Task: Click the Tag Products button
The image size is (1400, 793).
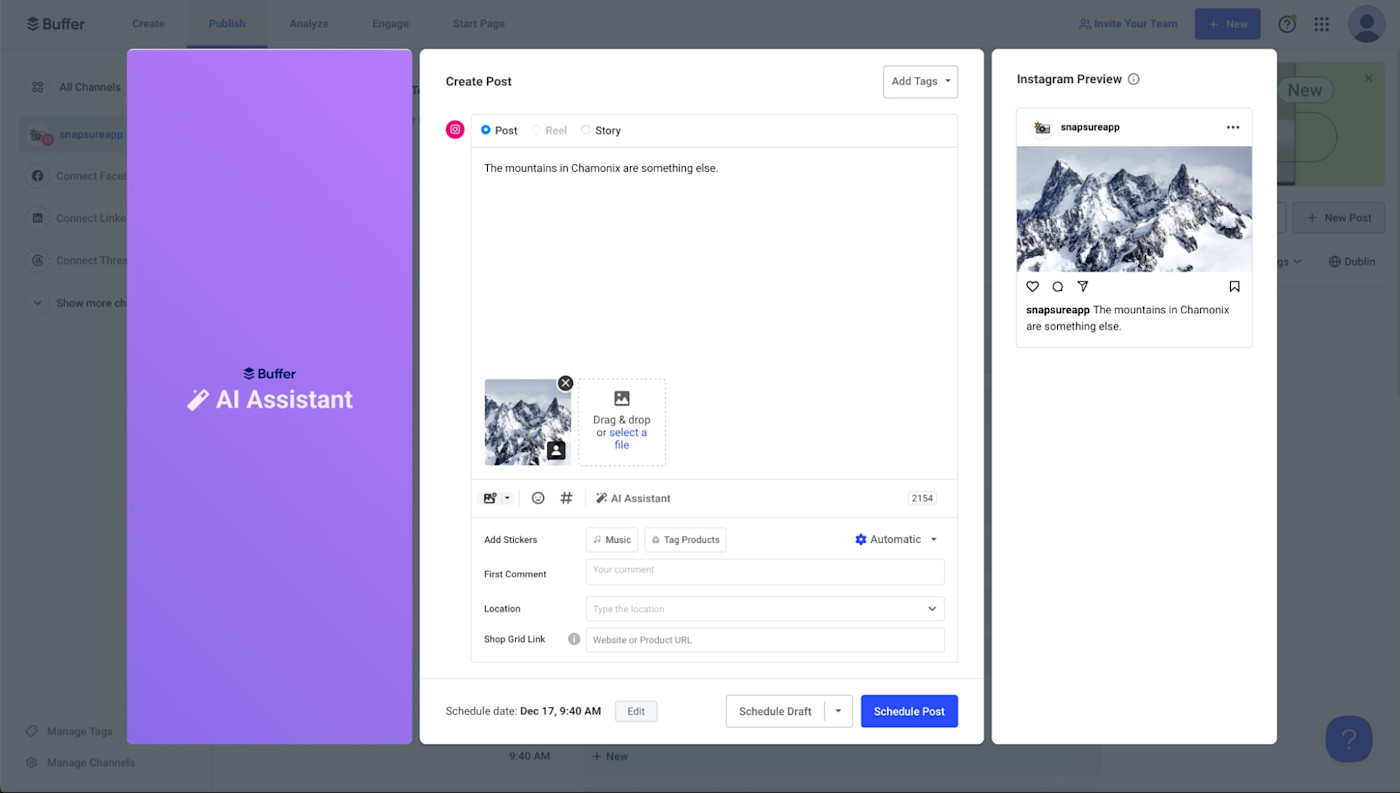Action: point(685,540)
